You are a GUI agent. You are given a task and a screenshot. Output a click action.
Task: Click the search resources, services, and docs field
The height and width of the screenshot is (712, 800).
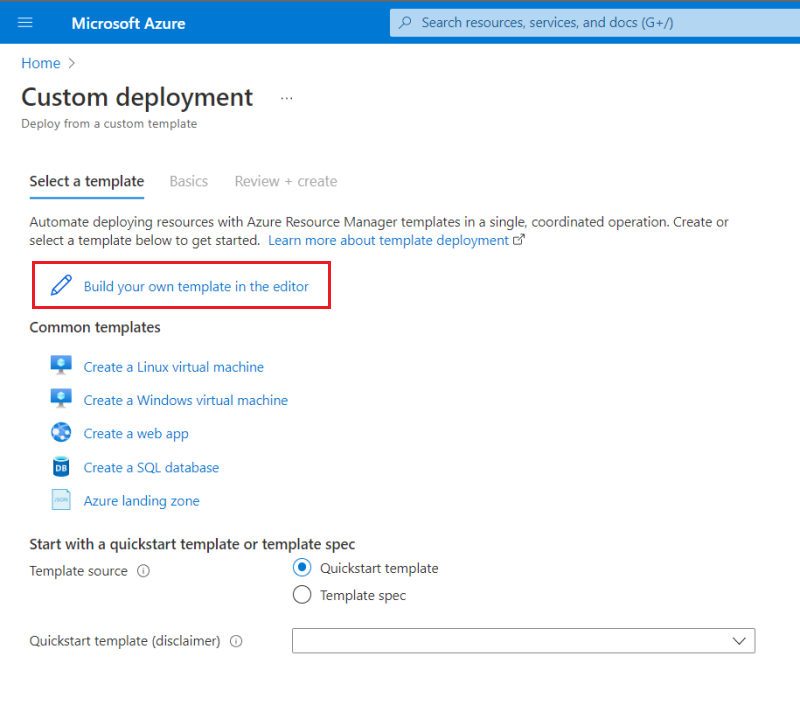tap(595, 23)
